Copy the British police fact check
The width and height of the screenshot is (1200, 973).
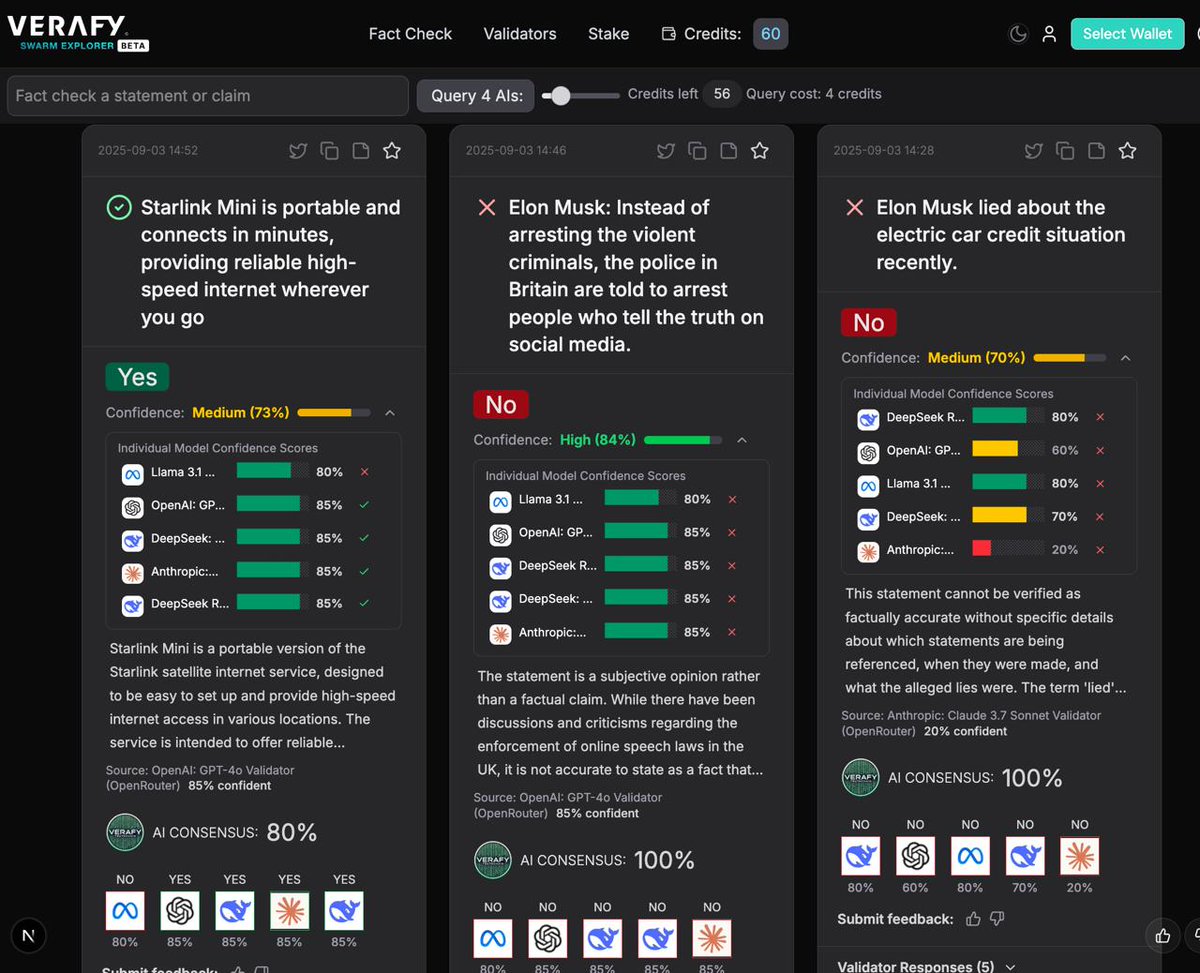coord(697,151)
